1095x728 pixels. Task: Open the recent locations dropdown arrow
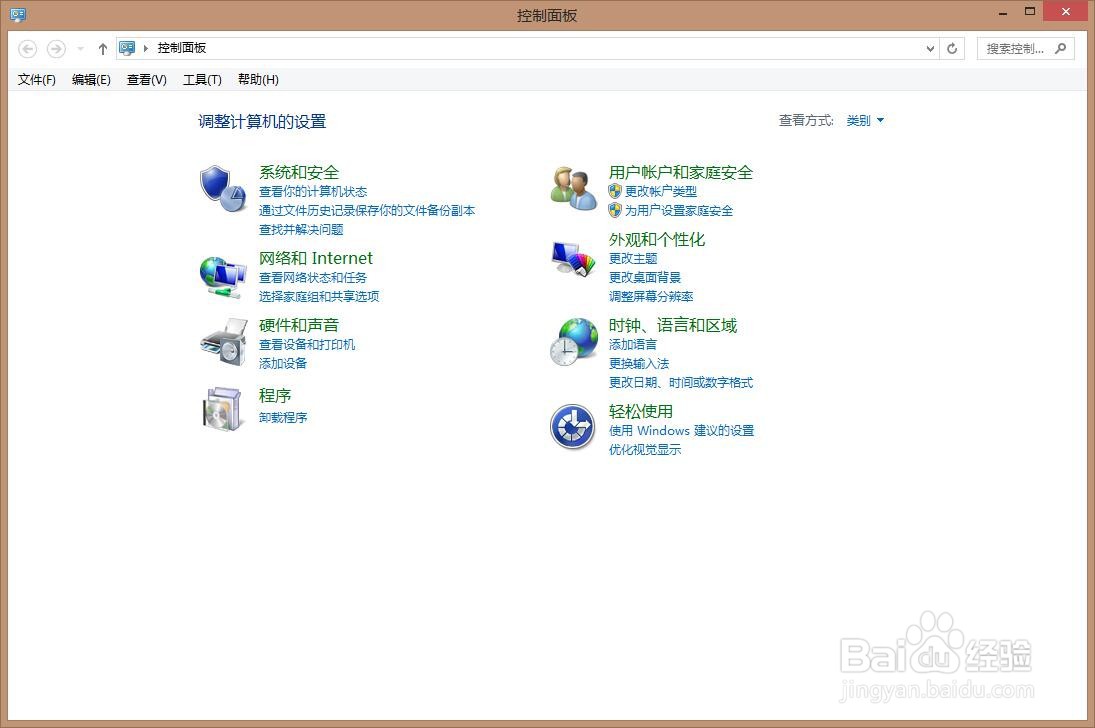80,48
